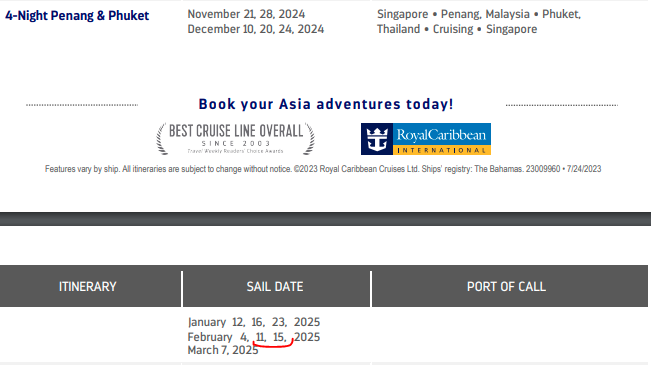The image size is (651, 365).
Task: Click the red handwritten underline annotation
Action: pos(273,344)
